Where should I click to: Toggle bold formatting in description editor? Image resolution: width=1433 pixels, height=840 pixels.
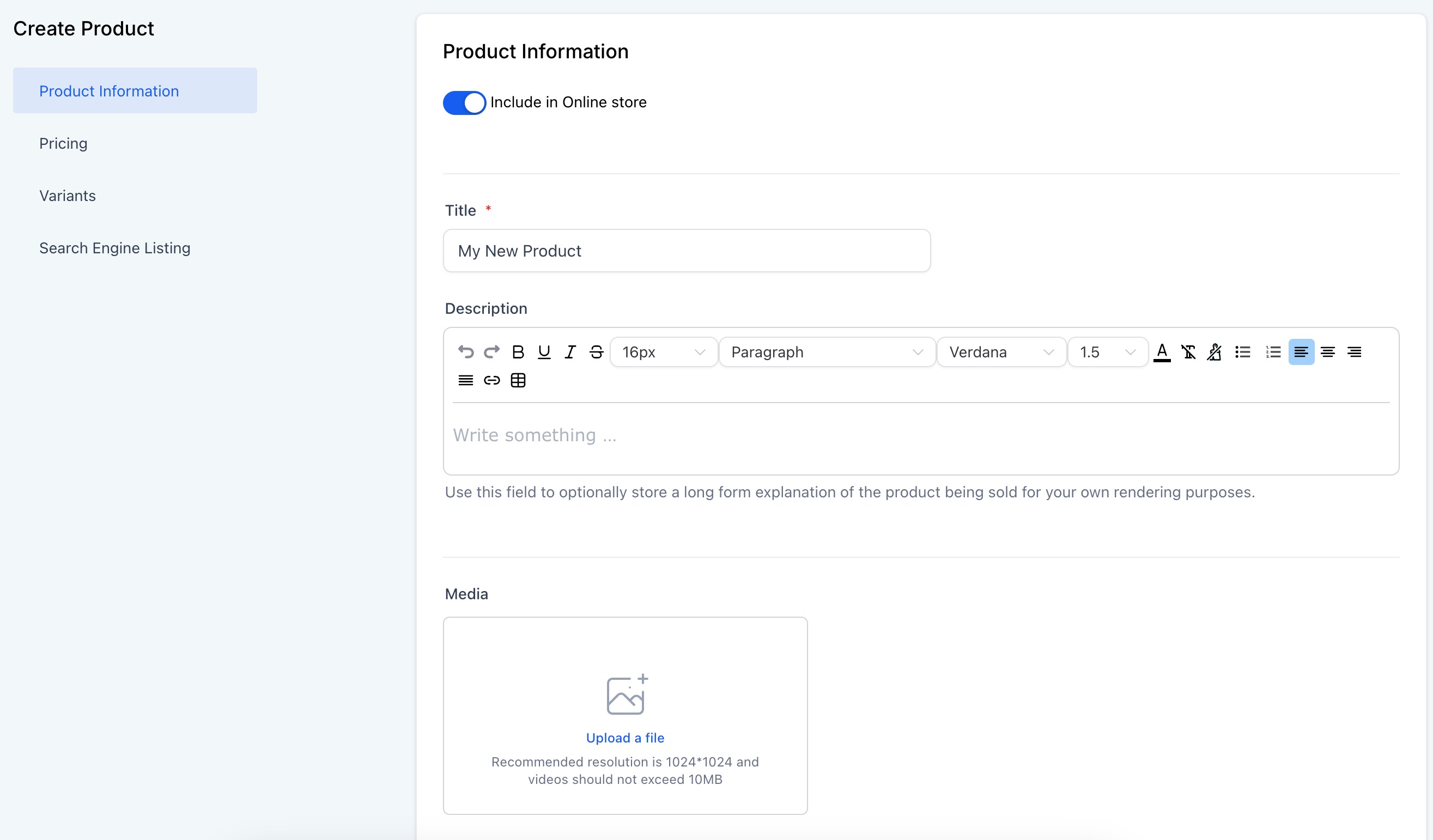pyautogui.click(x=518, y=352)
